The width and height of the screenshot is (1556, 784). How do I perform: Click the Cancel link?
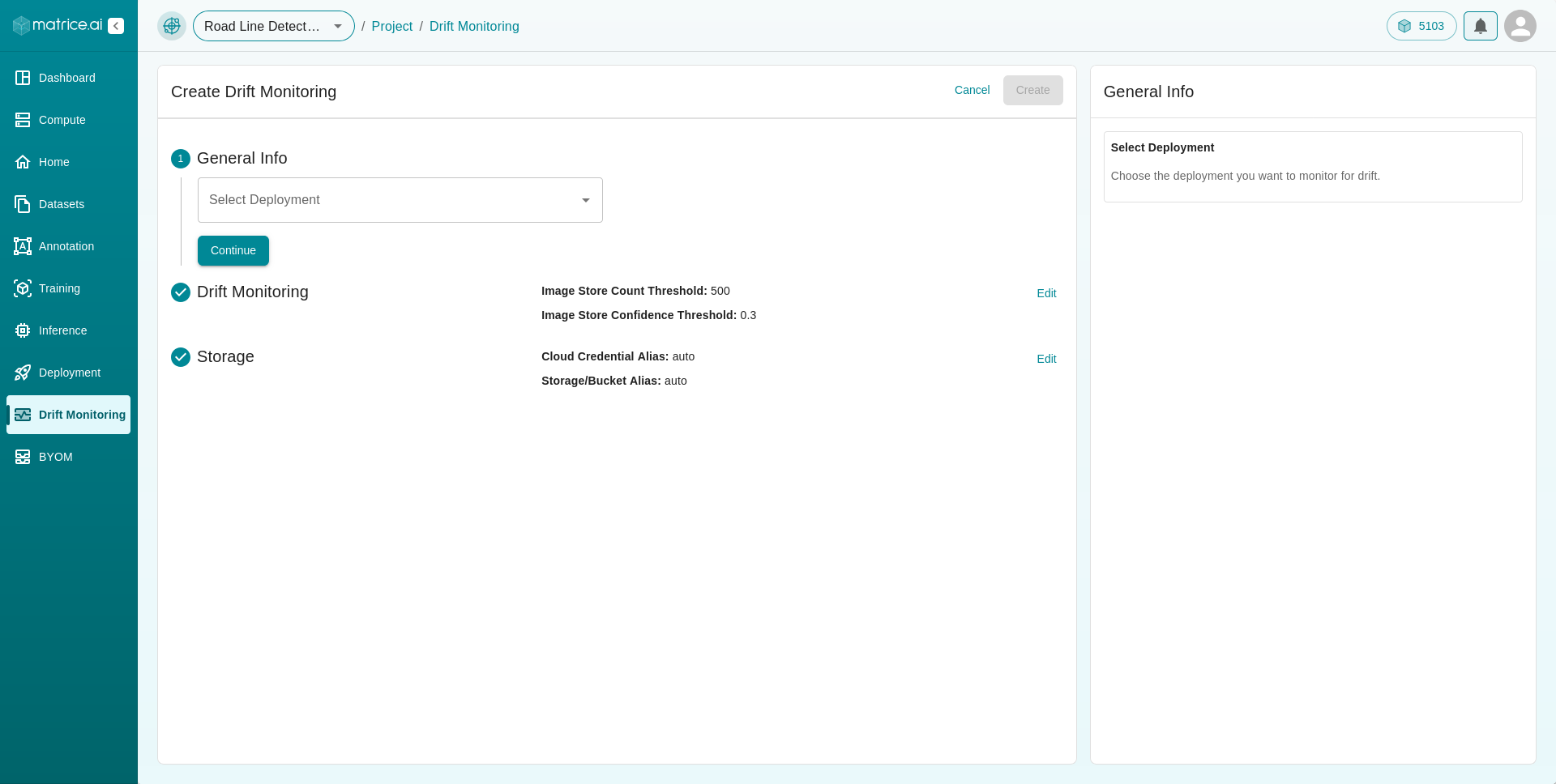point(972,90)
